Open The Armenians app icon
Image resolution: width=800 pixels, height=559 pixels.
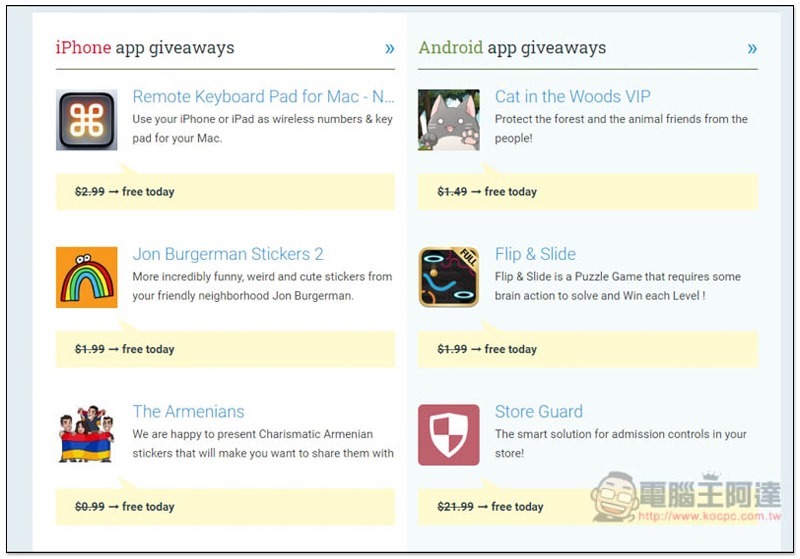[86, 435]
